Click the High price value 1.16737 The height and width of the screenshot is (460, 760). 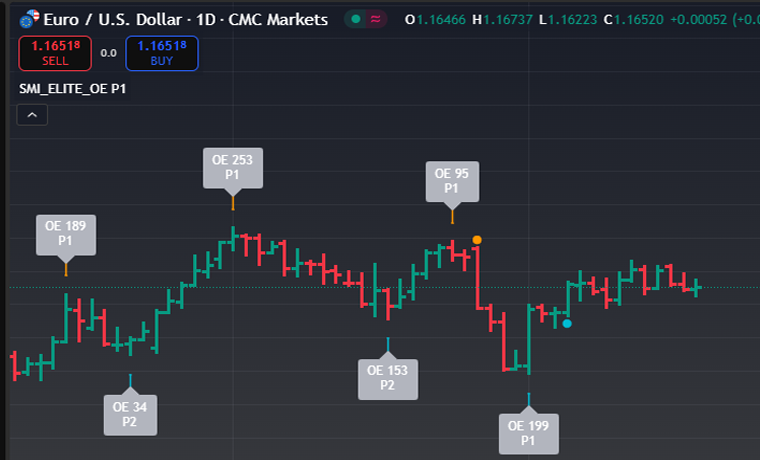tap(515, 19)
